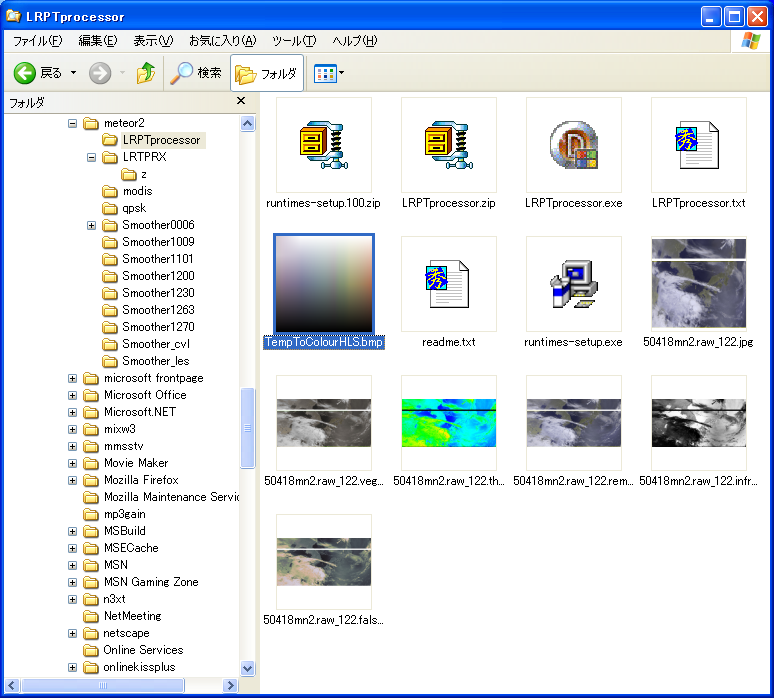Expand the MSN Gaming Zone node
The height and width of the screenshot is (698, 774).
click(73, 582)
